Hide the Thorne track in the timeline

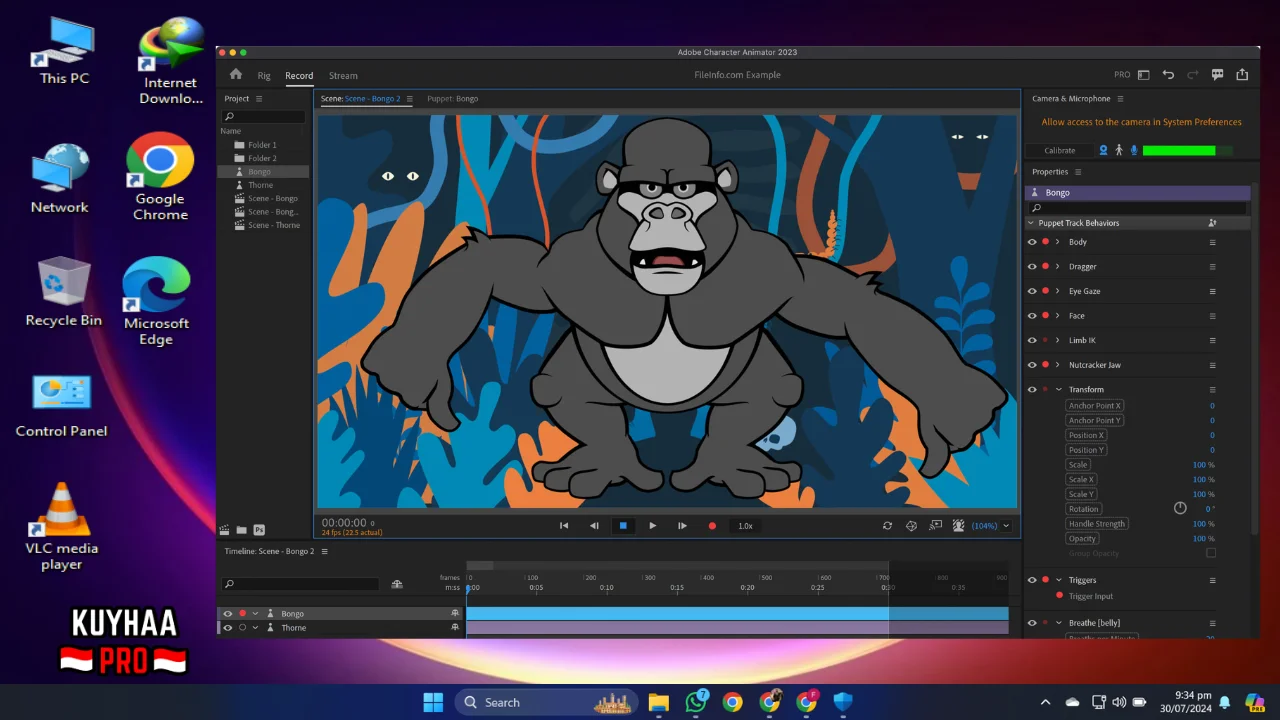tap(227, 628)
